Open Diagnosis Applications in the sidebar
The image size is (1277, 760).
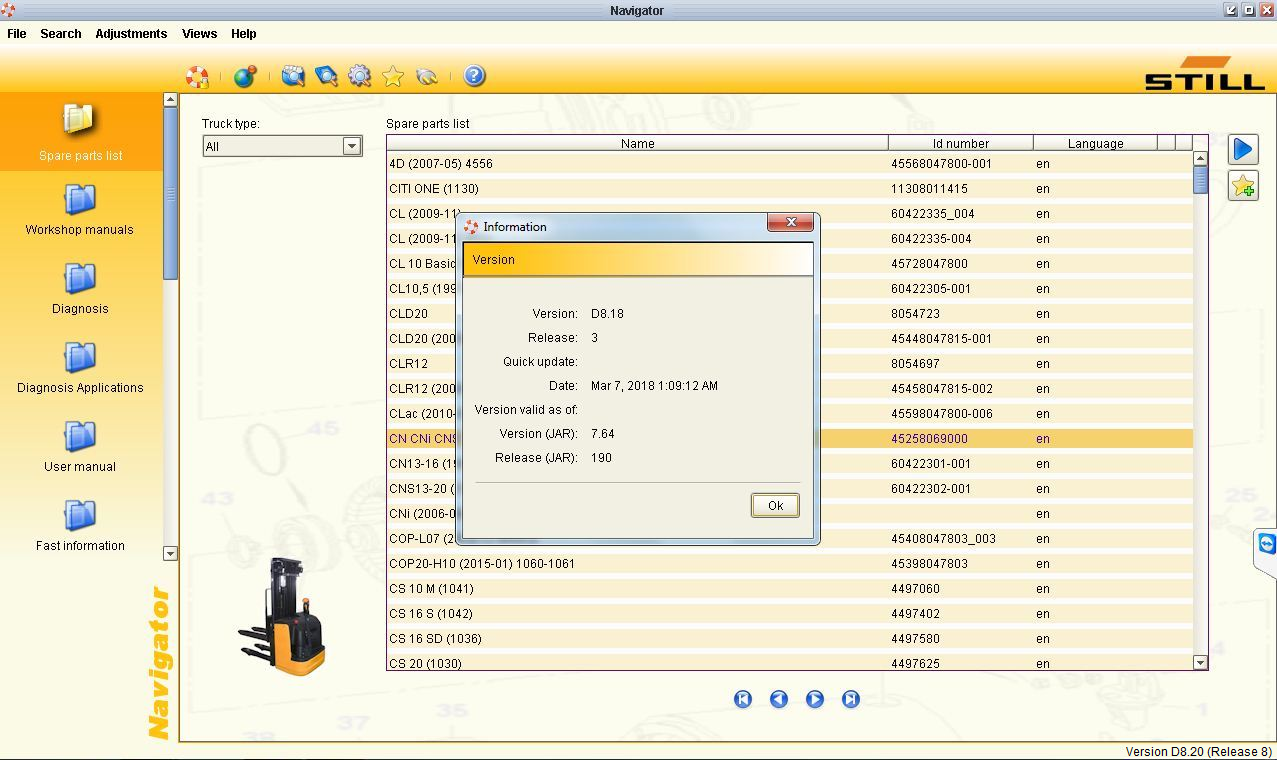pyautogui.click(x=80, y=368)
